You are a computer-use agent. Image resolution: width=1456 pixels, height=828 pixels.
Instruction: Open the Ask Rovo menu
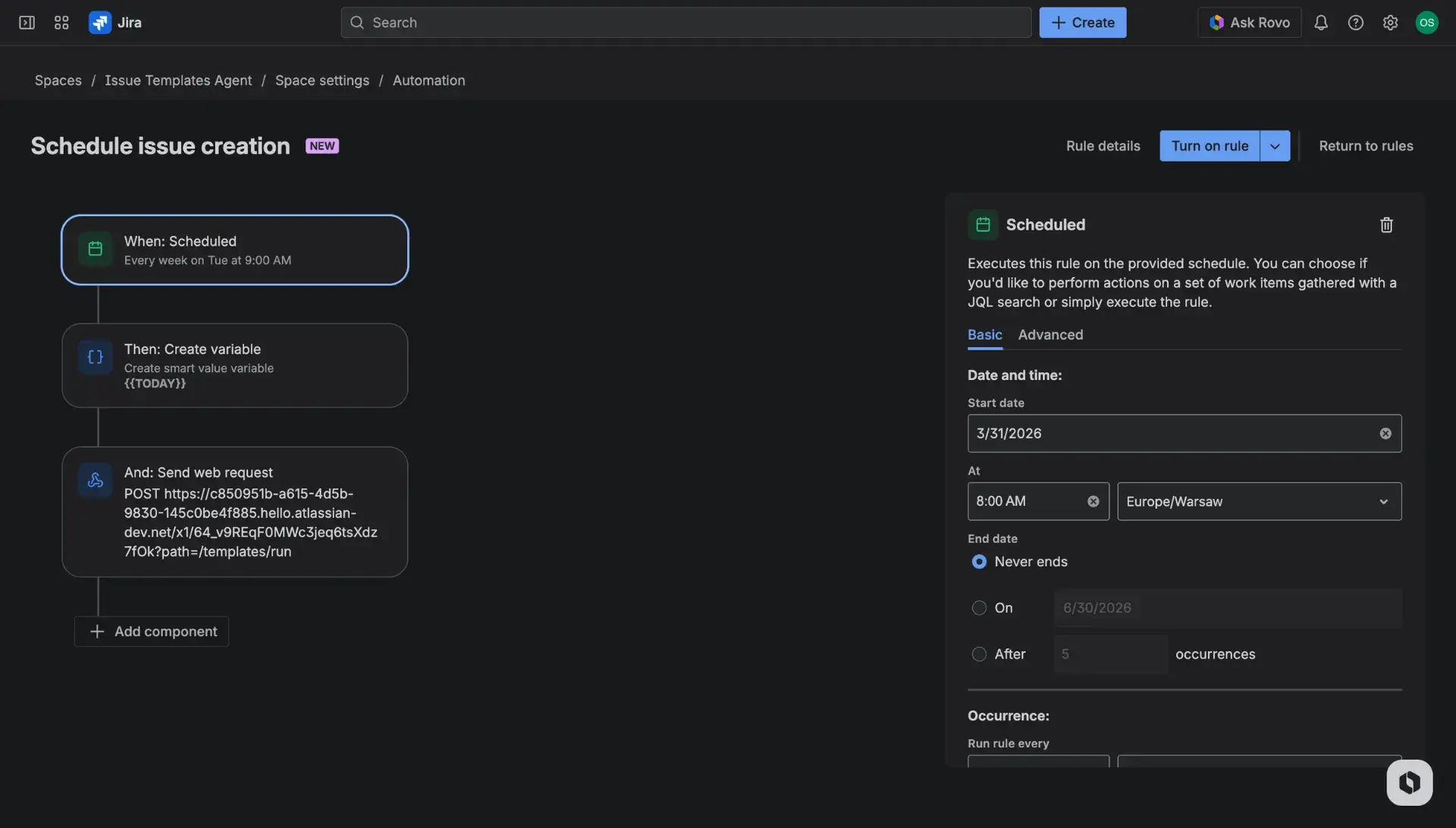(x=1249, y=22)
